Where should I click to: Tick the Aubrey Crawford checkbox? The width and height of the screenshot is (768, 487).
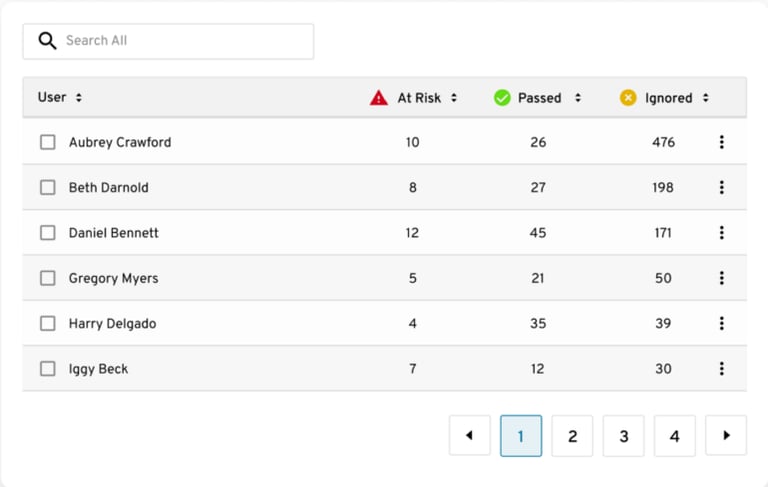(48, 142)
